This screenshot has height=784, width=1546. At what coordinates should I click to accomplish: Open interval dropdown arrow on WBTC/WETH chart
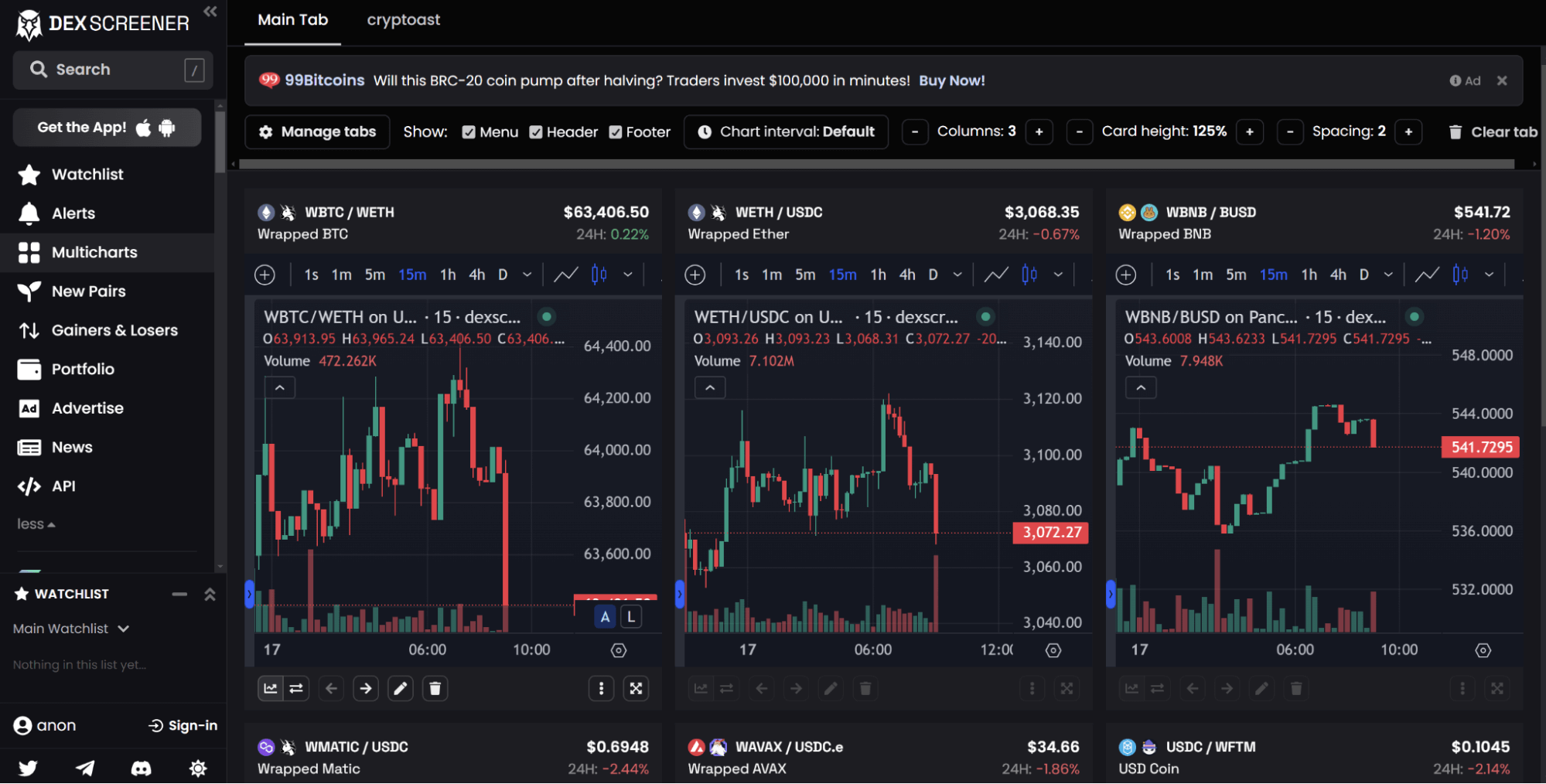[x=527, y=274]
